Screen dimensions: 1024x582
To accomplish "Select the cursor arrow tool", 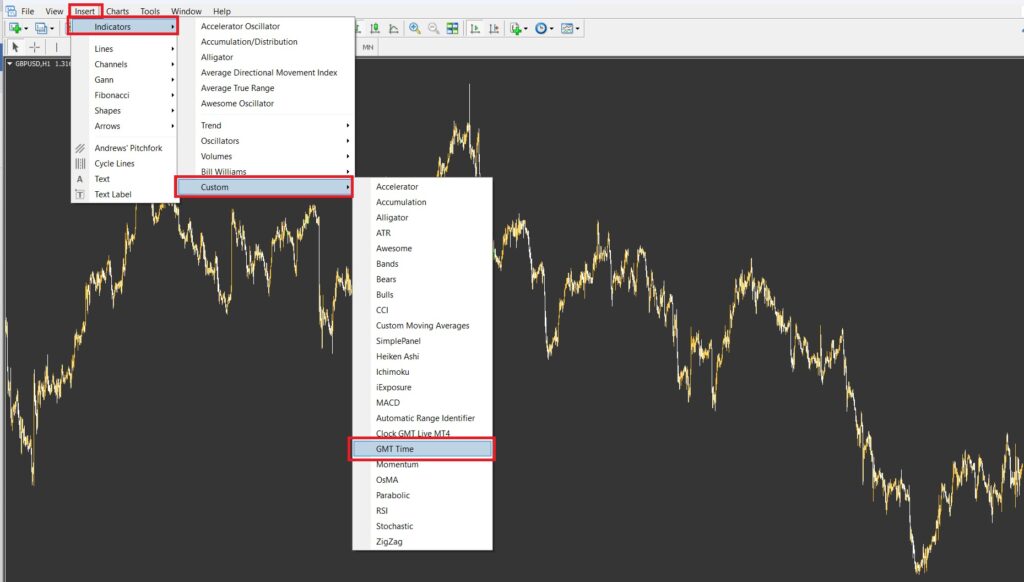I will point(15,47).
